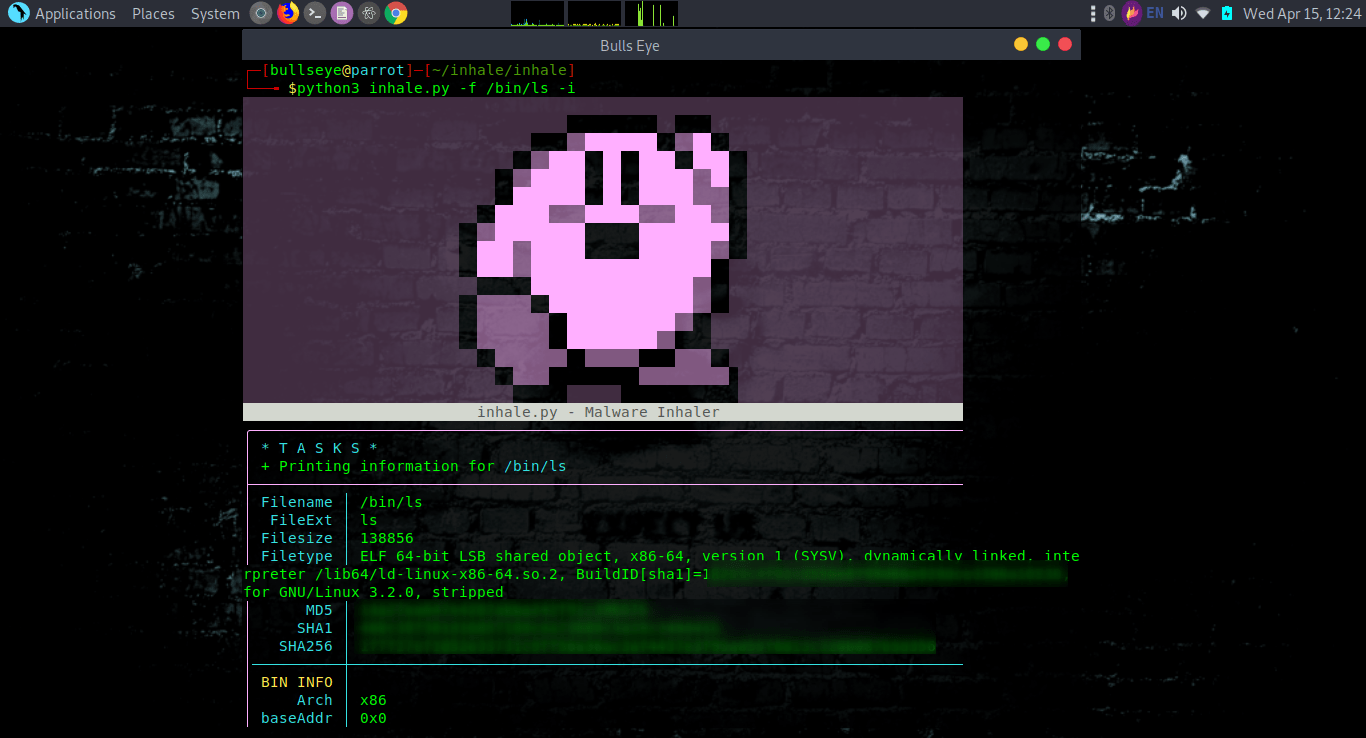This screenshot has width=1366, height=738.
Task: Launch Firefox from the top panel
Action: pyautogui.click(x=288, y=13)
